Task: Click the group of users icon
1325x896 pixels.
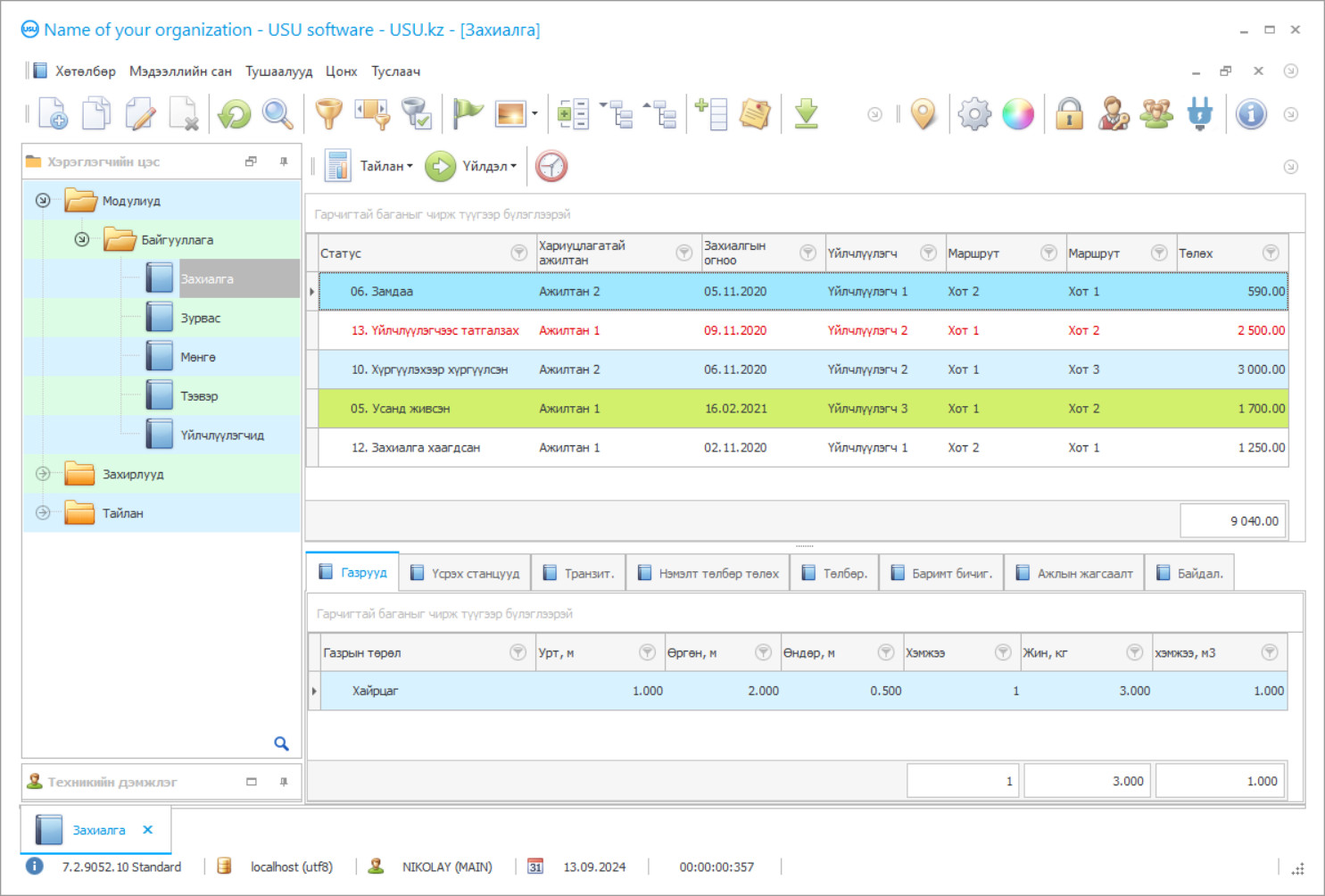Action: [1156, 114]
